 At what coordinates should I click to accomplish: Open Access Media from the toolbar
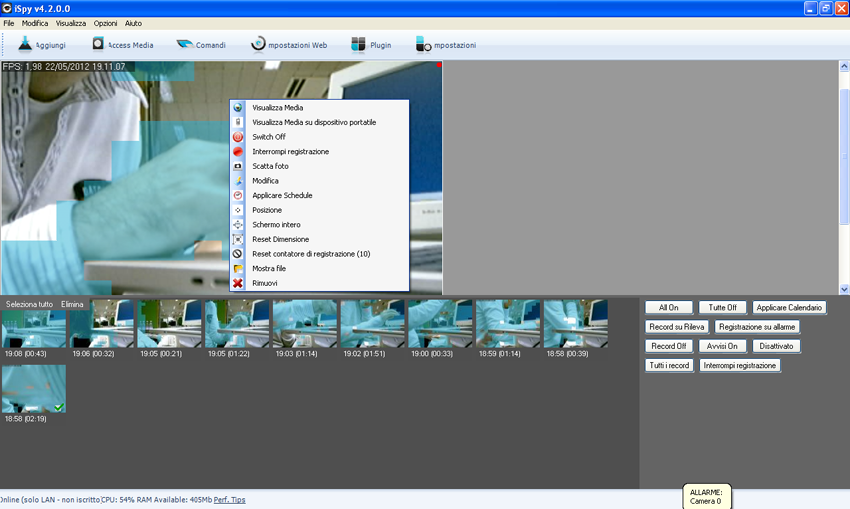point(98,44)
